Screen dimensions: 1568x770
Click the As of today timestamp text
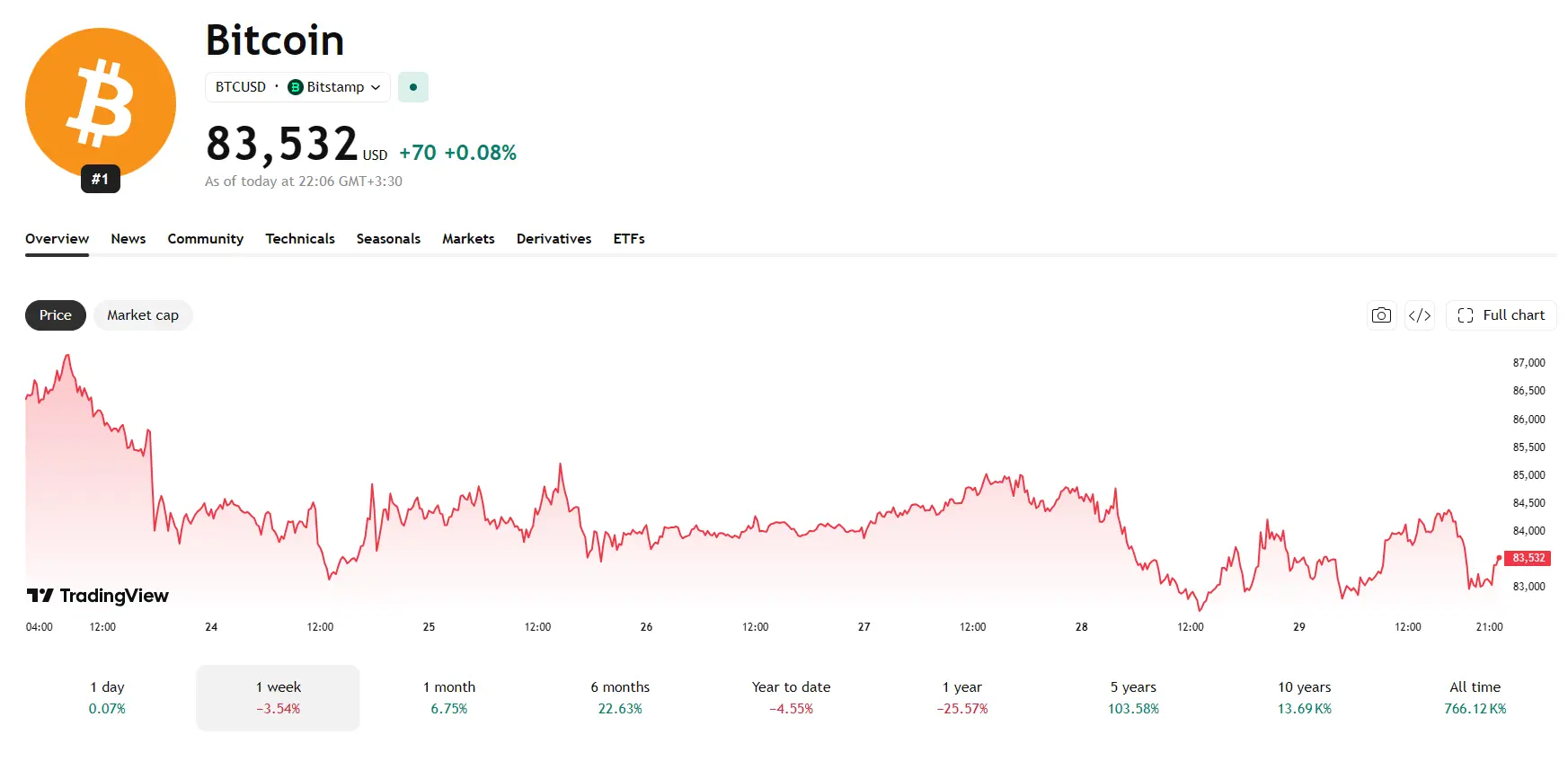tap(304, 181)
